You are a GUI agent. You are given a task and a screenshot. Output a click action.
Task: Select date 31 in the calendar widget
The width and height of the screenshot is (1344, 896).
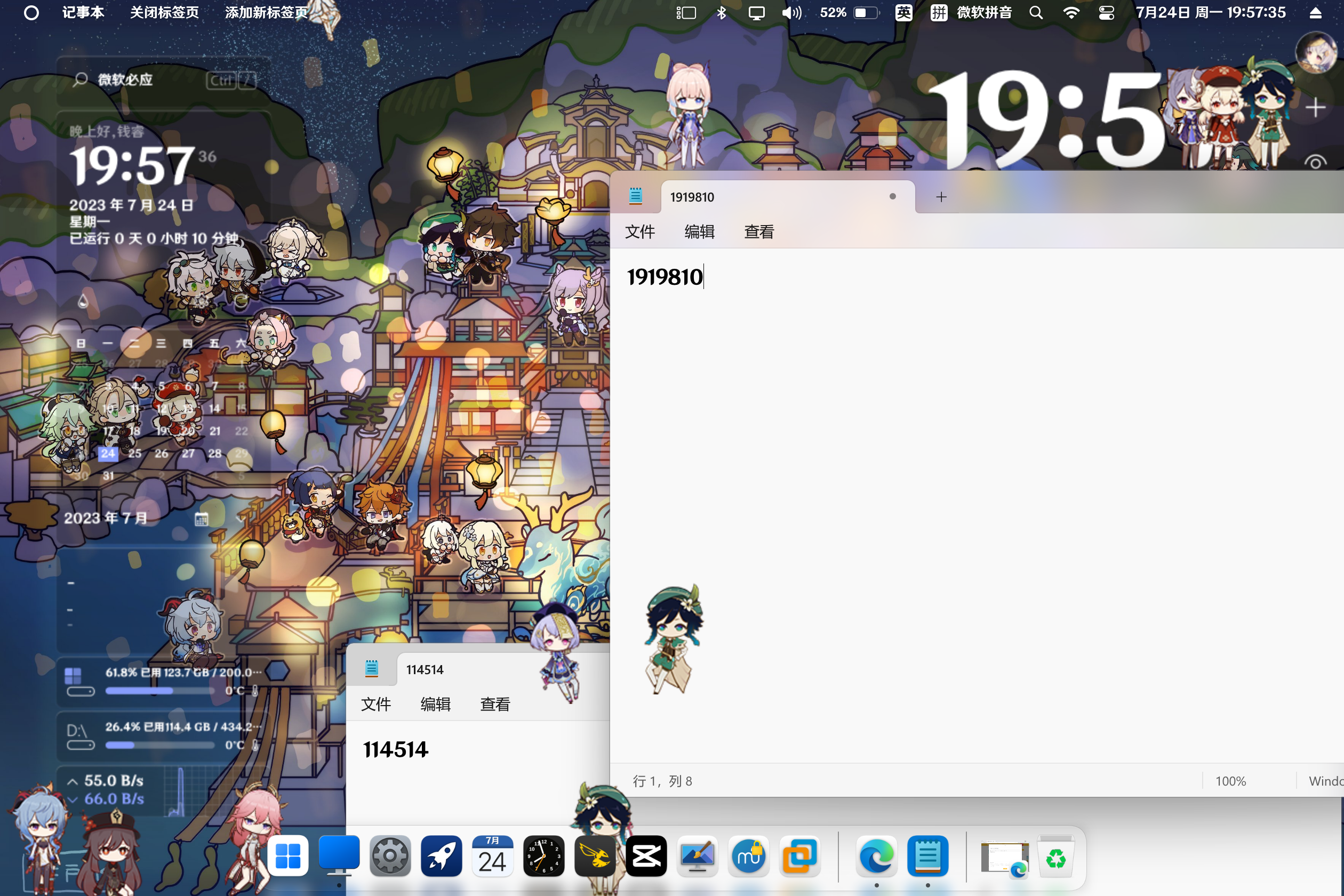[108, 475]
